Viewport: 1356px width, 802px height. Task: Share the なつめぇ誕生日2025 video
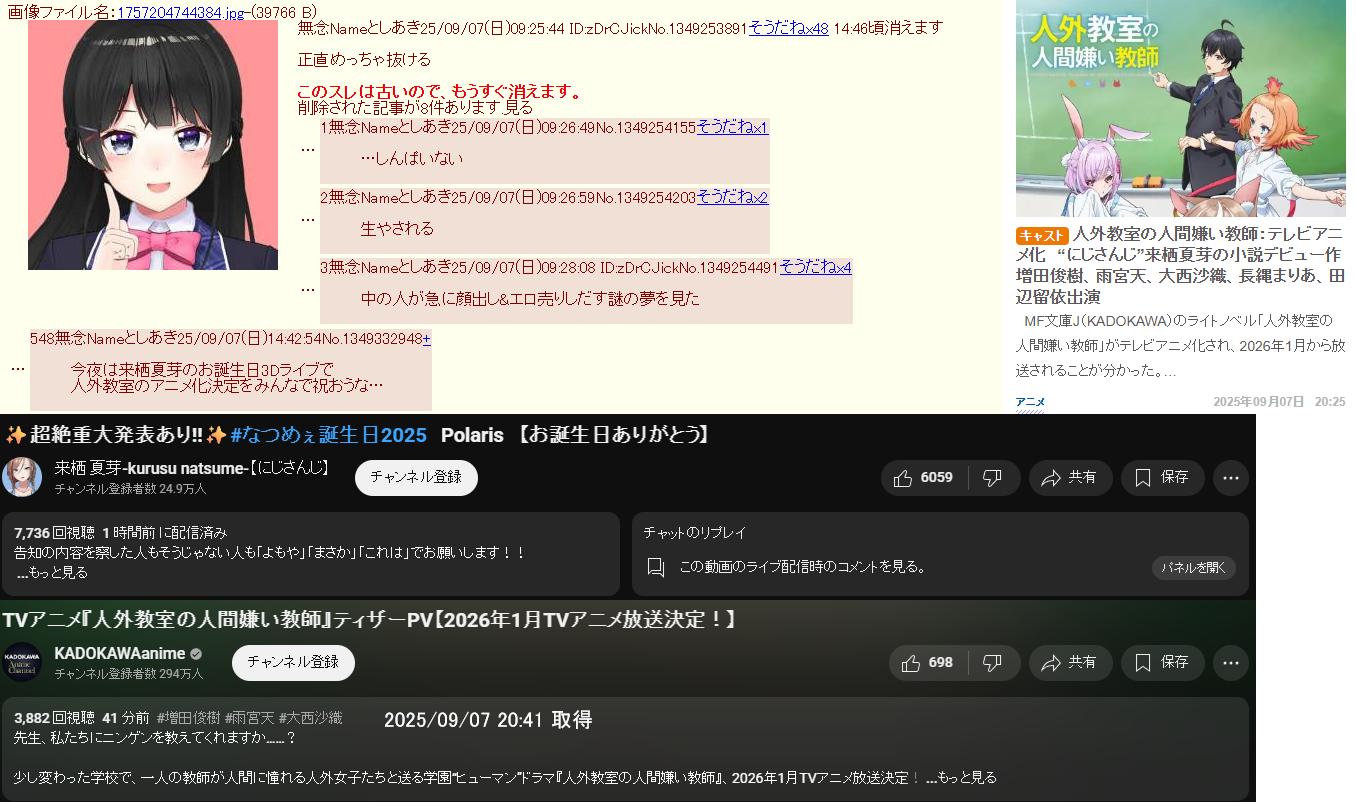click(x=1069, y=478)
